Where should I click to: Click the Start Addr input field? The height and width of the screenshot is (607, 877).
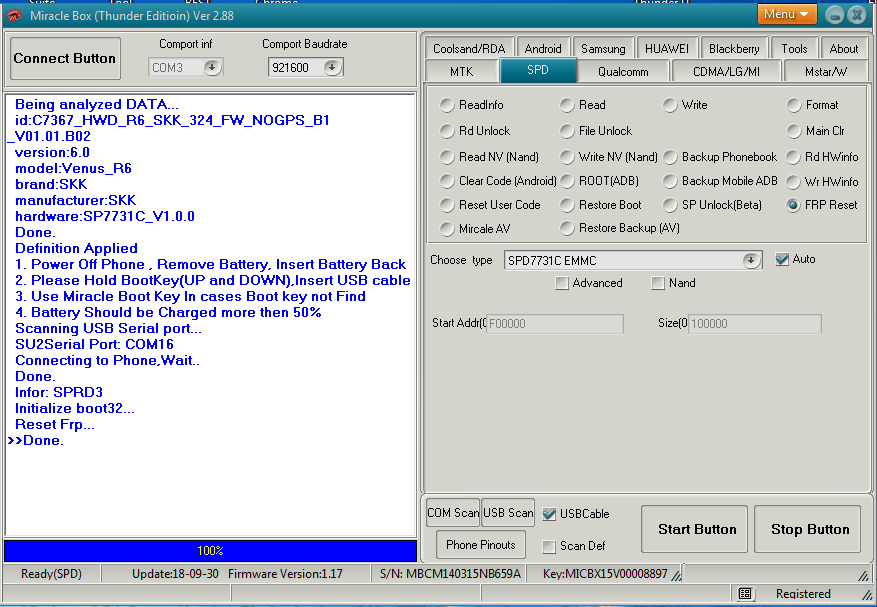[x=555, y=323]
